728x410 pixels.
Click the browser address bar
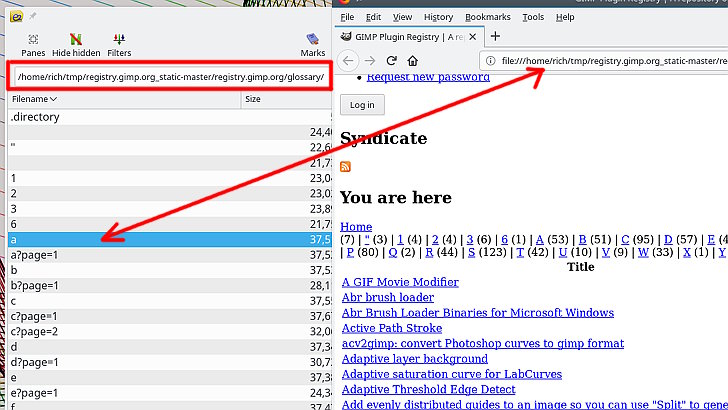[604, 61]
